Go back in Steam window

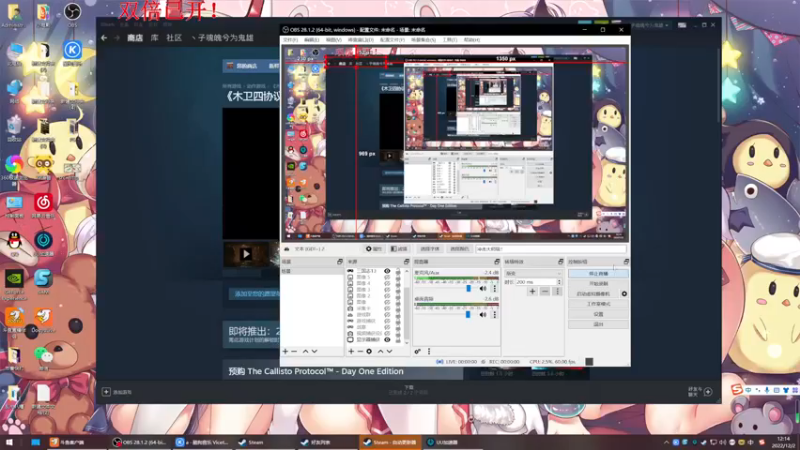[x=104, y=38]
